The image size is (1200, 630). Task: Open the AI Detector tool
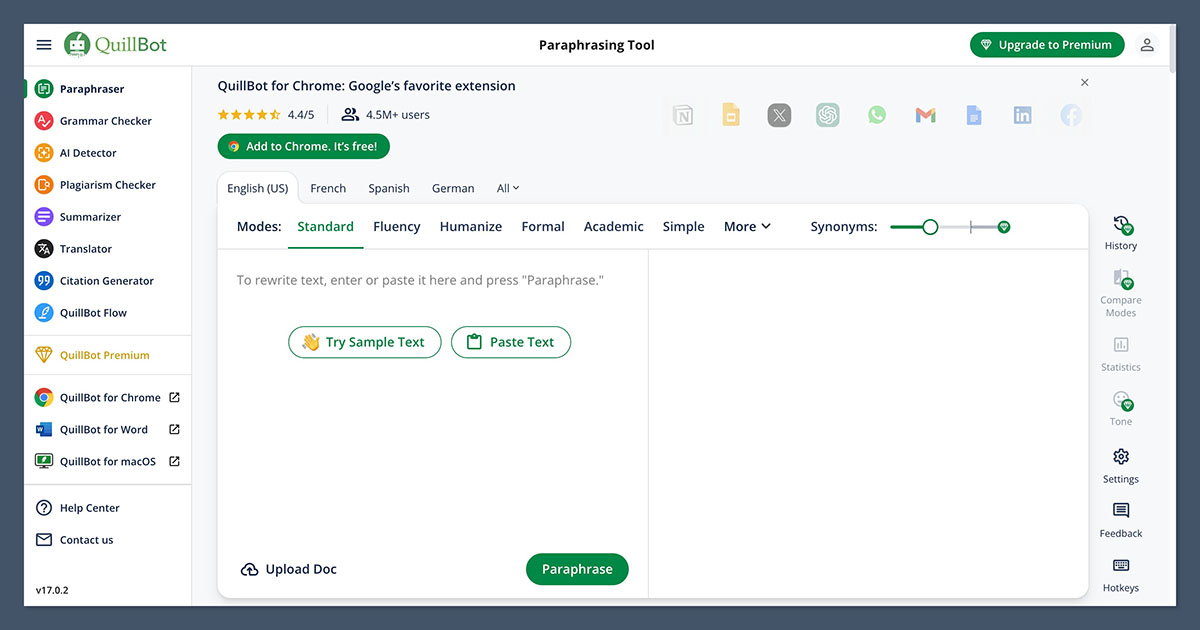point(88,153)
